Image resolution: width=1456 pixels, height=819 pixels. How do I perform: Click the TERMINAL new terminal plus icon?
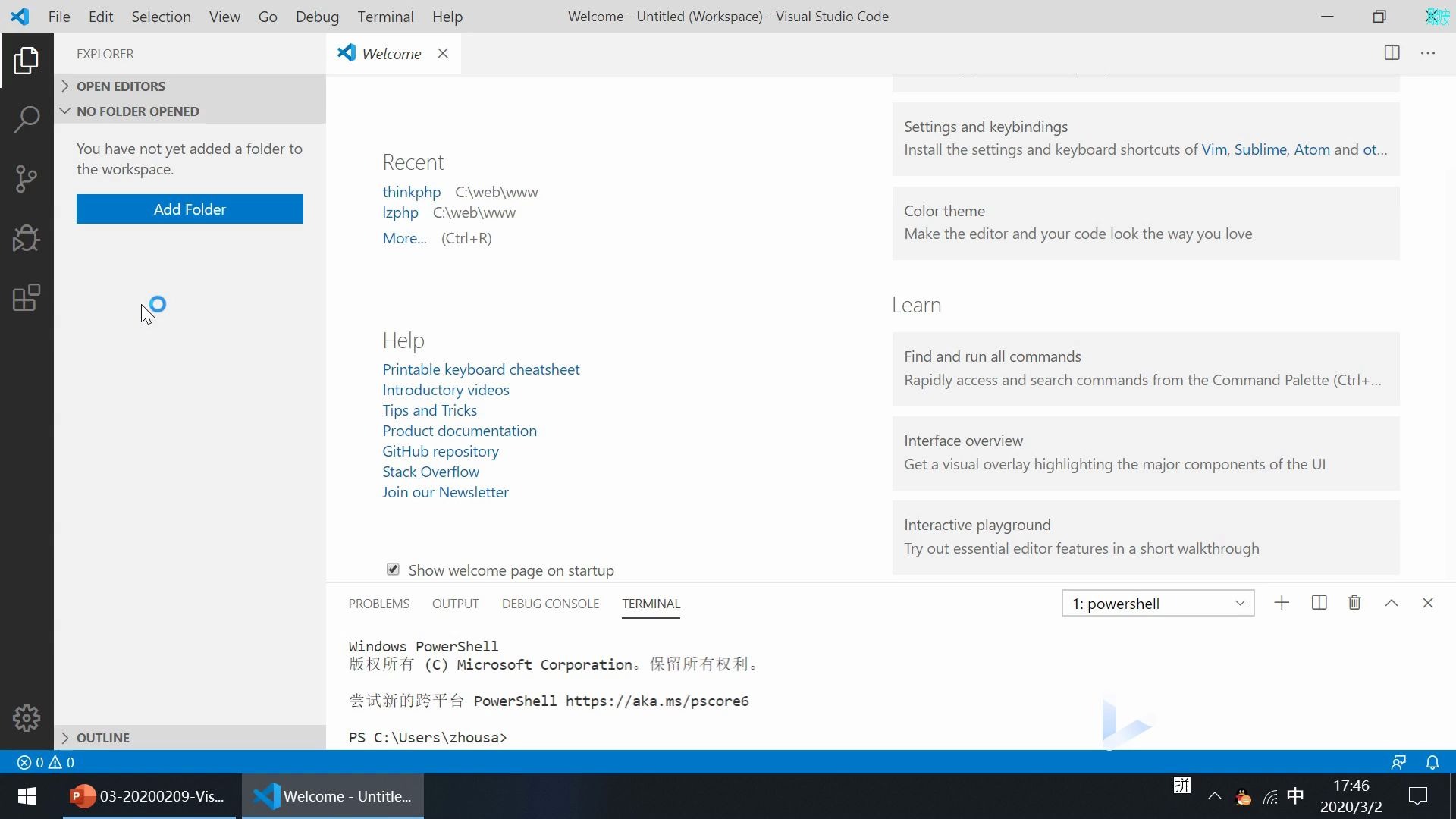(x=1281, y=603)
